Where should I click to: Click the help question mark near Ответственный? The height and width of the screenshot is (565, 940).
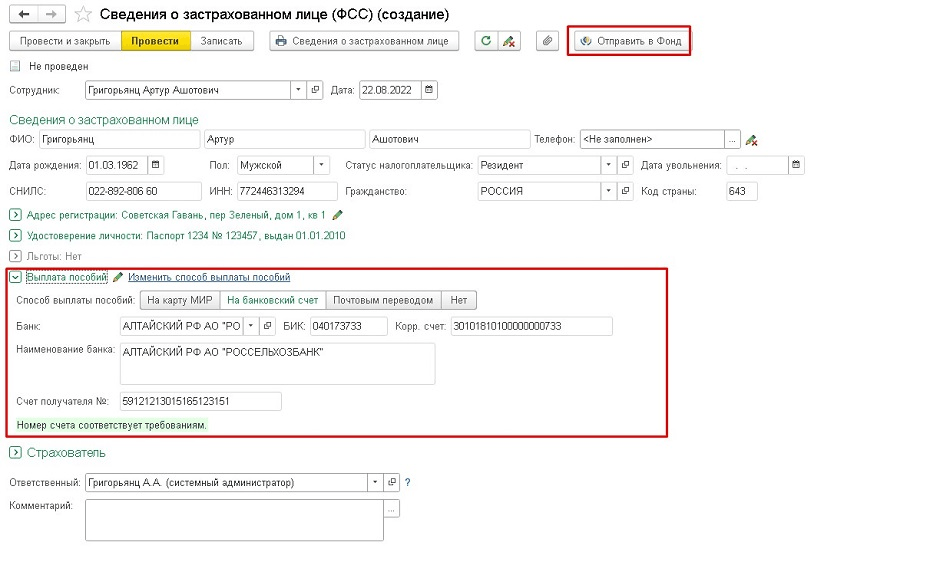tap(408, 483)
